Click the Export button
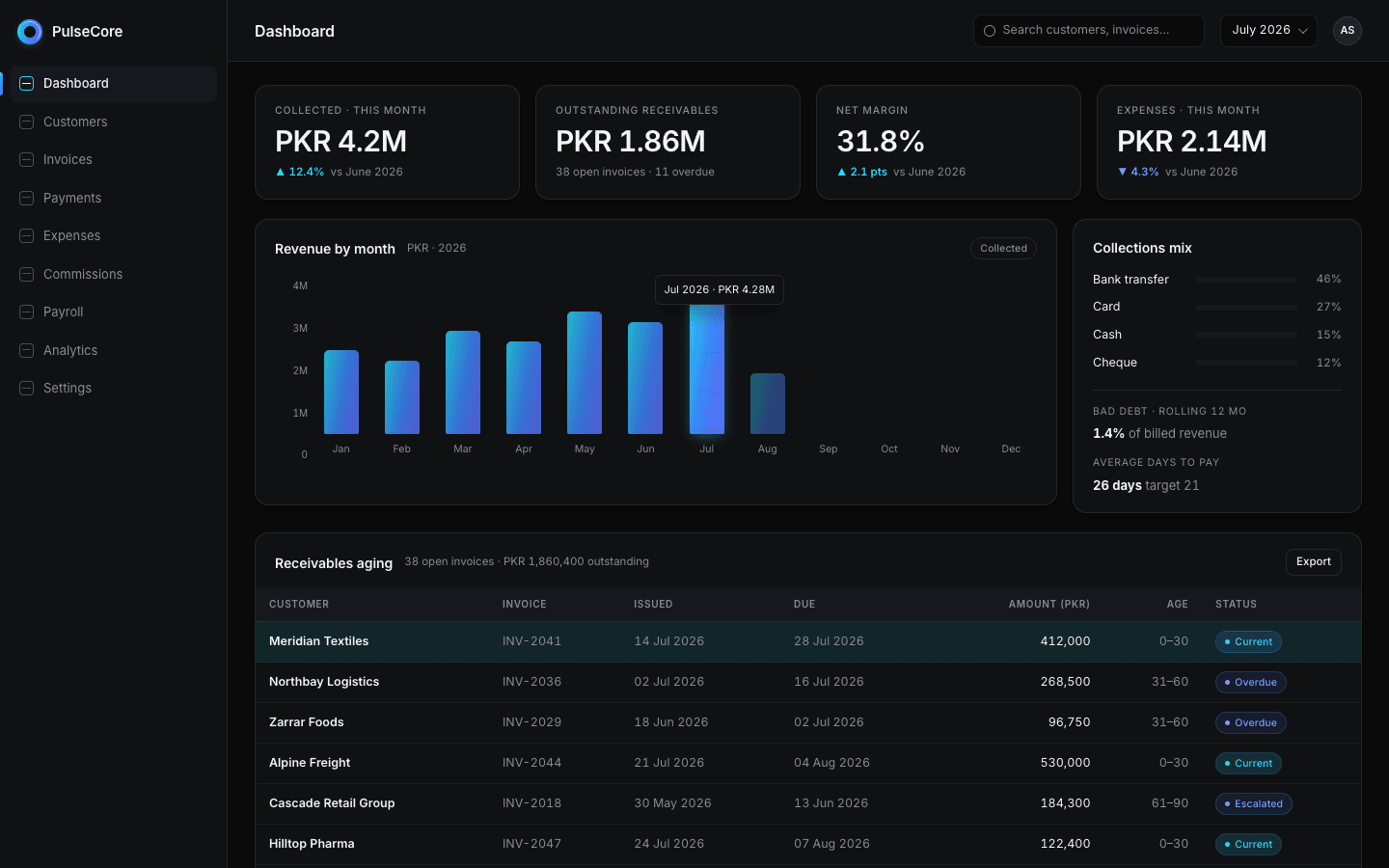Screen dimensions: 1389x868 [1313, 562]
